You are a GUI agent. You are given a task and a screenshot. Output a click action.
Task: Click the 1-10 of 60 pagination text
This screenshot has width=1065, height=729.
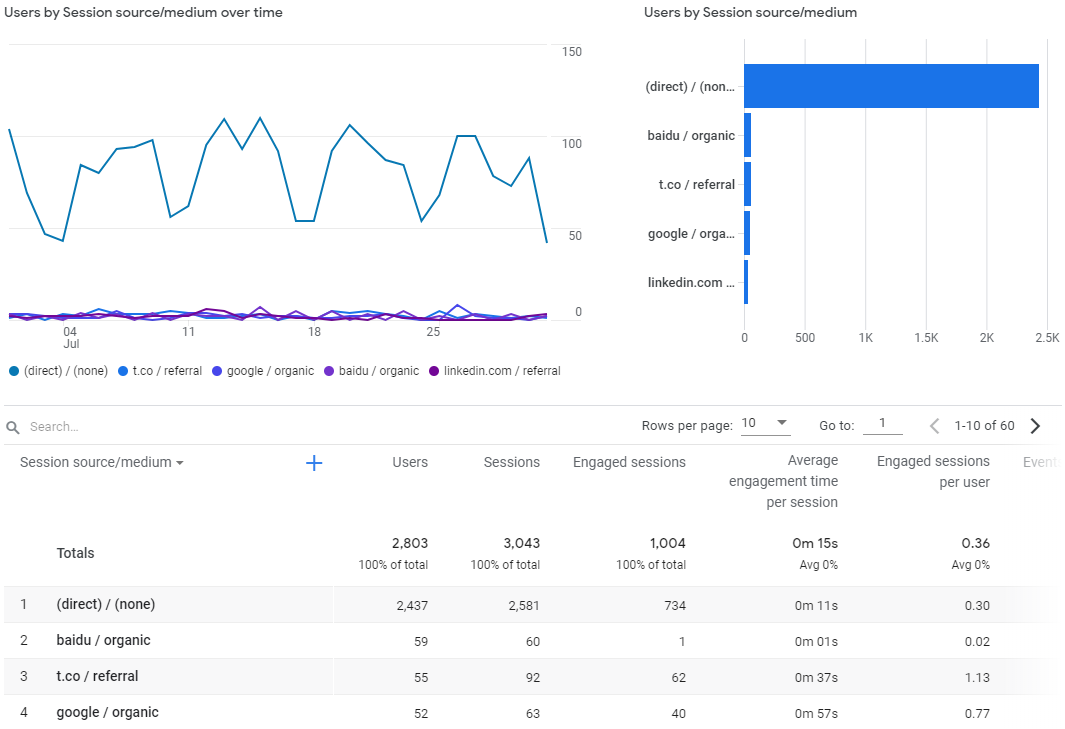click(984, 426)
